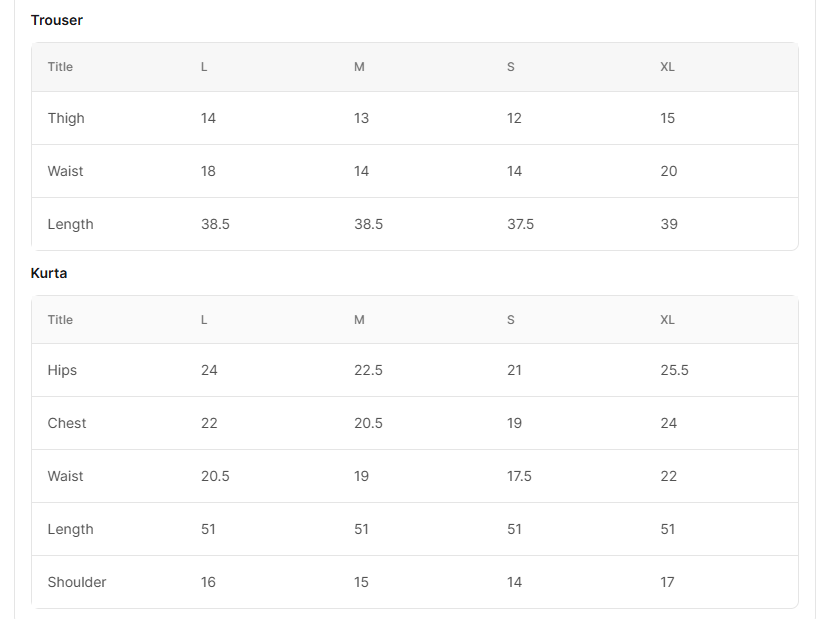Select the Chest row label
The height and width of the screenshot is (619, 826).
[x=67, y=423]
